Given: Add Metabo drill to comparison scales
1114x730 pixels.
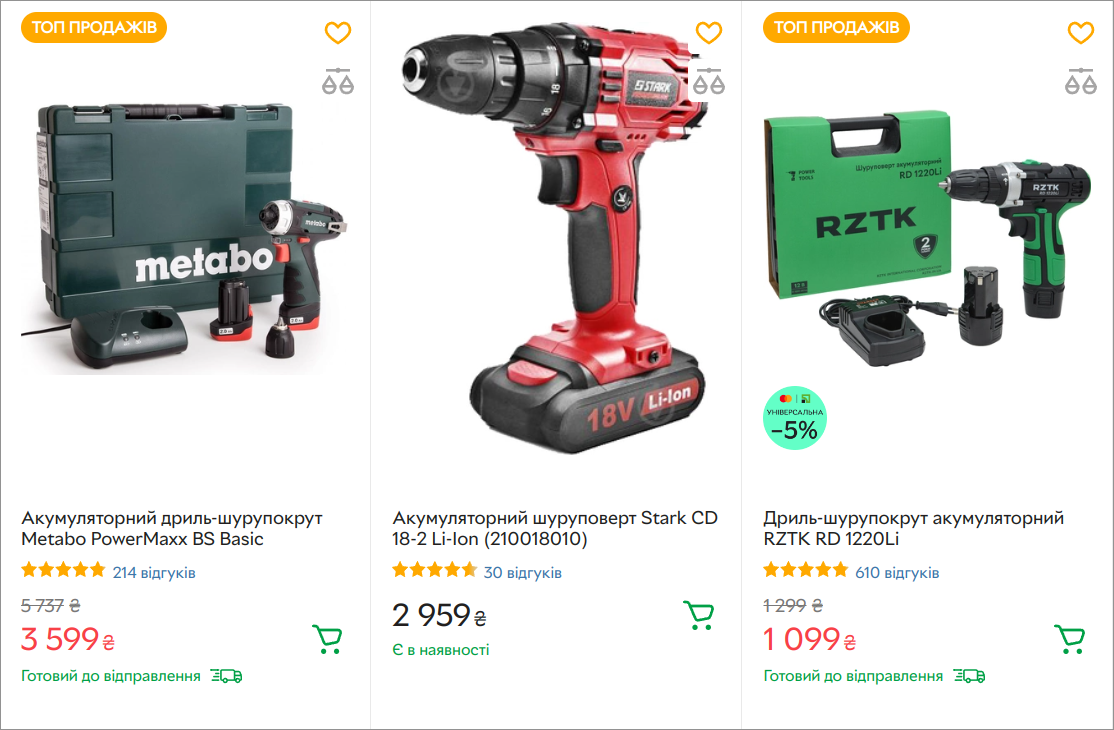Looking at the screenshot, I should point(338,82).
